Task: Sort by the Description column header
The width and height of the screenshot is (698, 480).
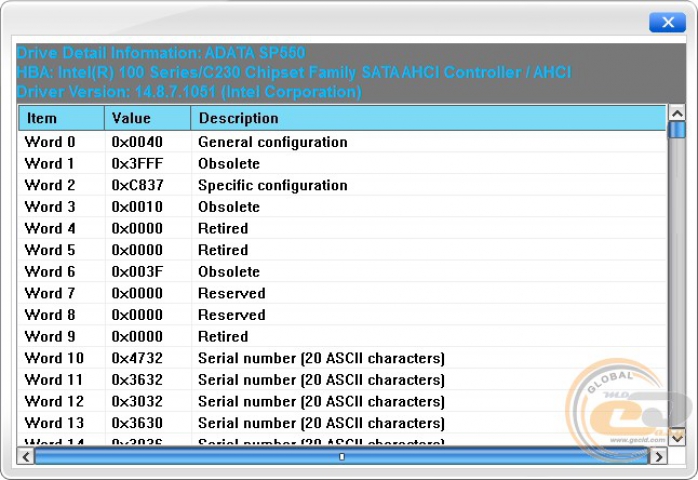Action: (429, 118)
